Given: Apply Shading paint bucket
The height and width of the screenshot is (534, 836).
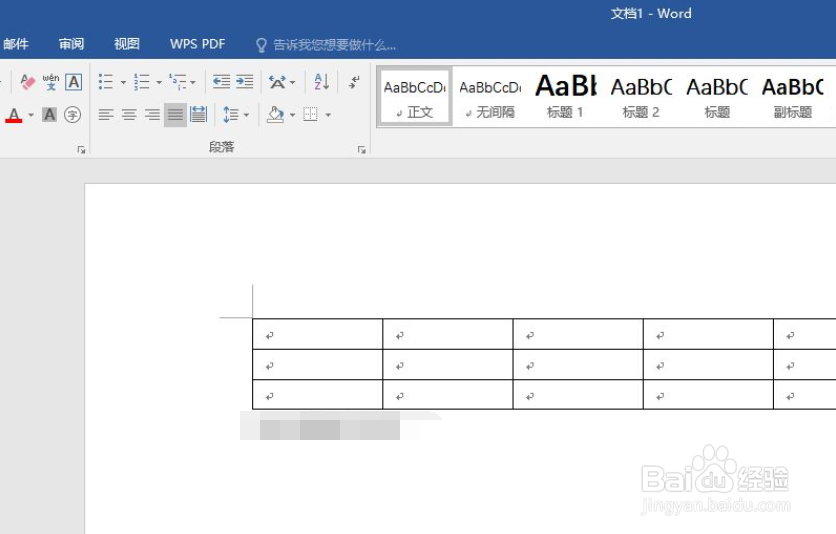Looking at the screenshot, I should tap(275, 115).
